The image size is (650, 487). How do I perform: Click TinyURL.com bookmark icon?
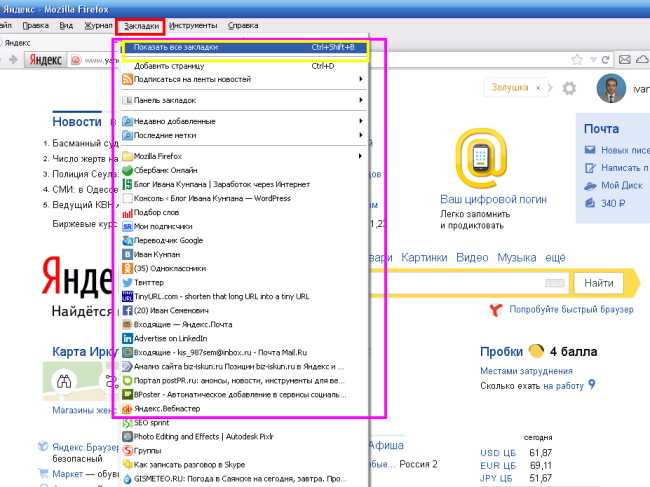pyautogui.click(x=127, y=297)
